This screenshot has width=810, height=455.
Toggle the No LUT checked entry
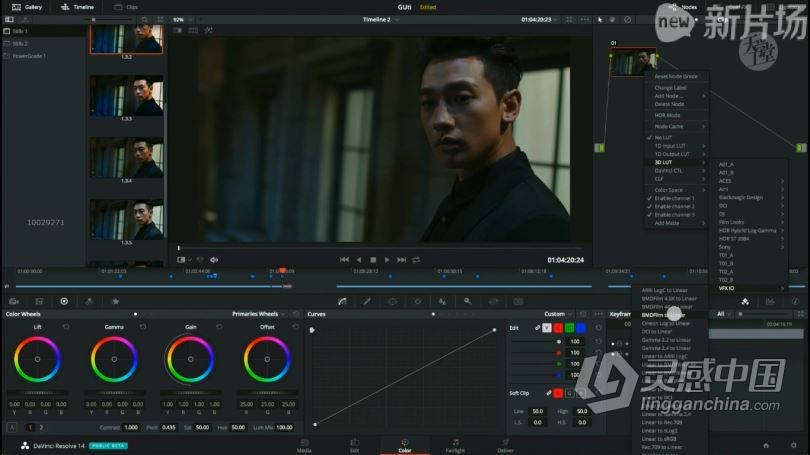pyautogui.click(x=676, y=138)
